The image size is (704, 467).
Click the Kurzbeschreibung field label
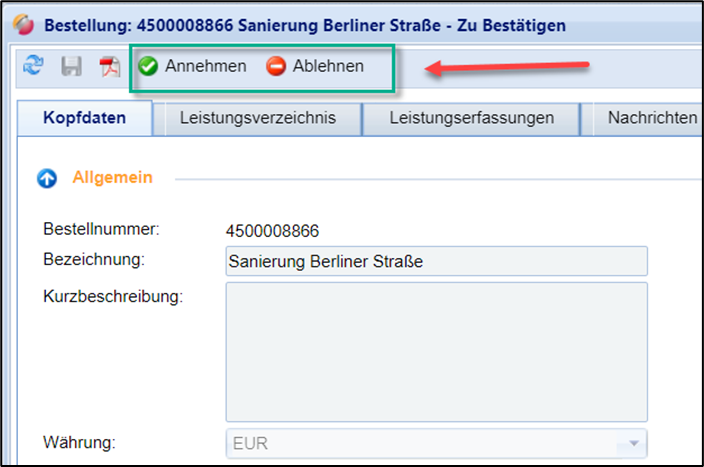click(112, 297)
